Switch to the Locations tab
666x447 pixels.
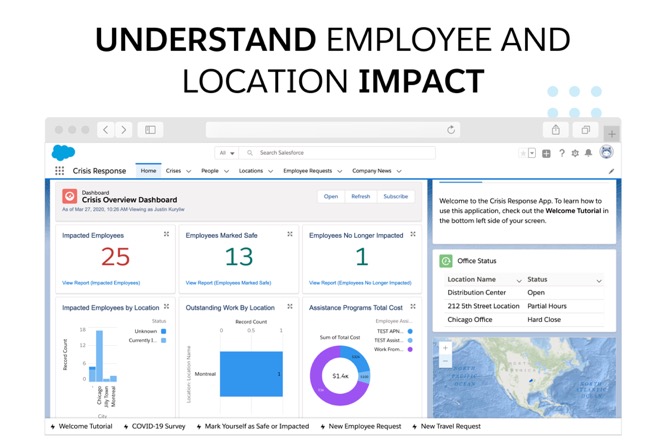[x=251, y=171]
